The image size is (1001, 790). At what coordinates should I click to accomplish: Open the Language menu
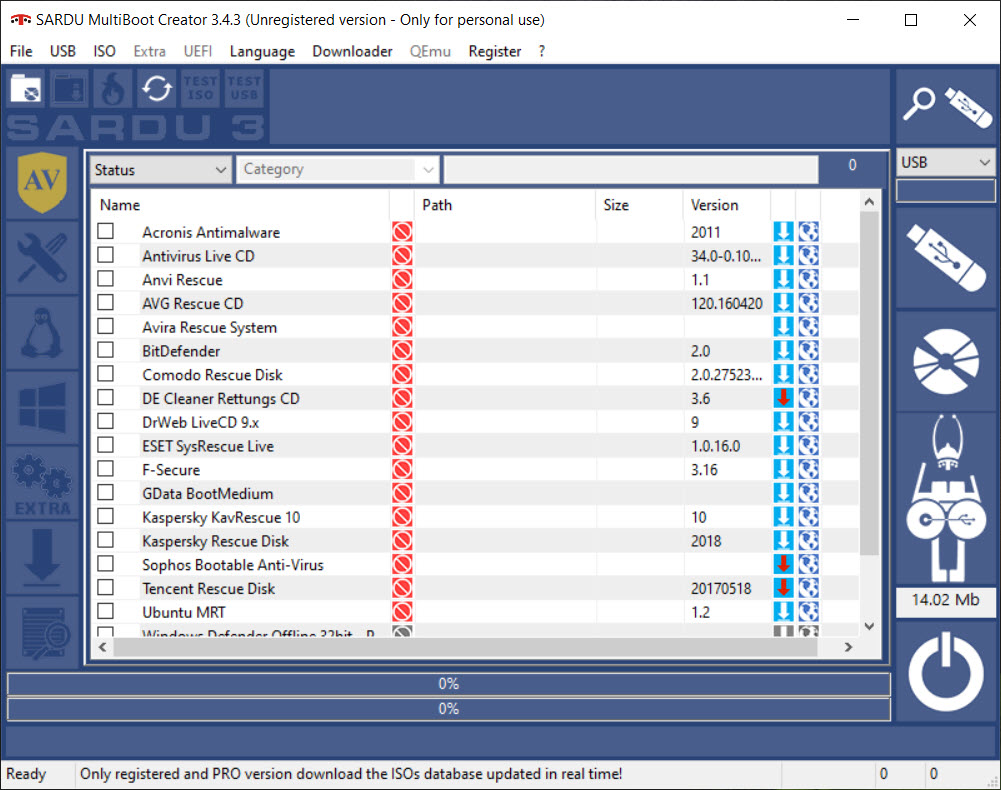click(262, 51)
